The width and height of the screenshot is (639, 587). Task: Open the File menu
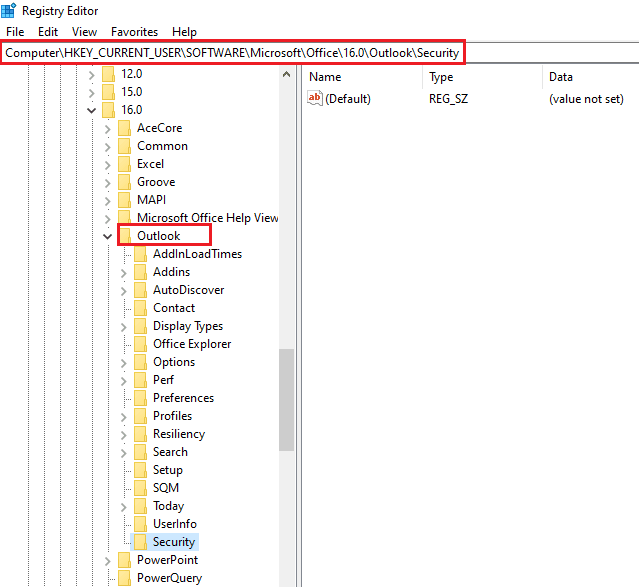point(15,32)
